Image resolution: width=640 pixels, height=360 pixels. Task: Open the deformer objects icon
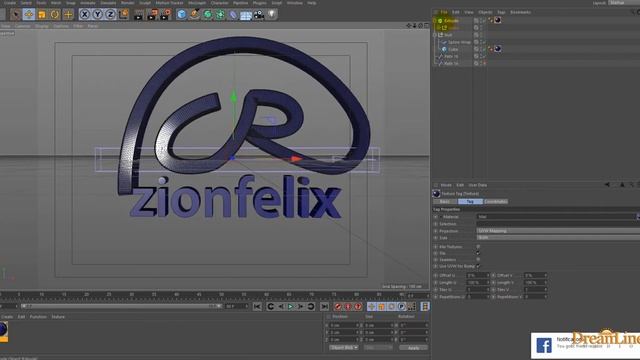(x=233, y=15)
